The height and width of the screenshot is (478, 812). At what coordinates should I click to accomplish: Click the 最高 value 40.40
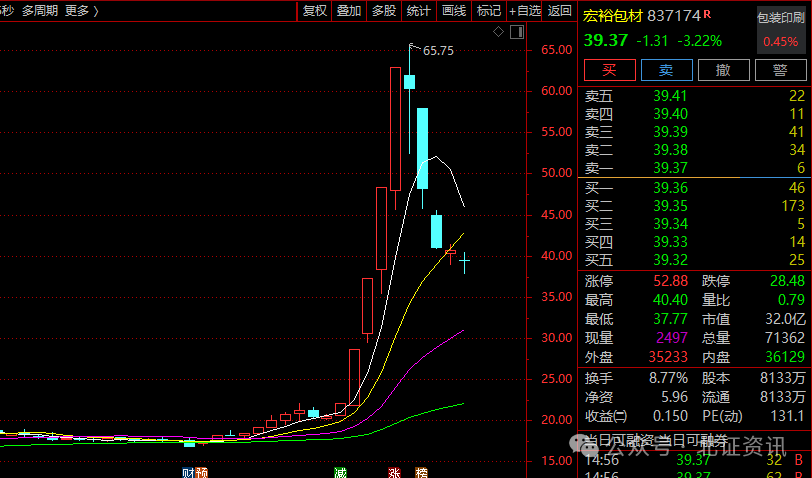point(671,300)
